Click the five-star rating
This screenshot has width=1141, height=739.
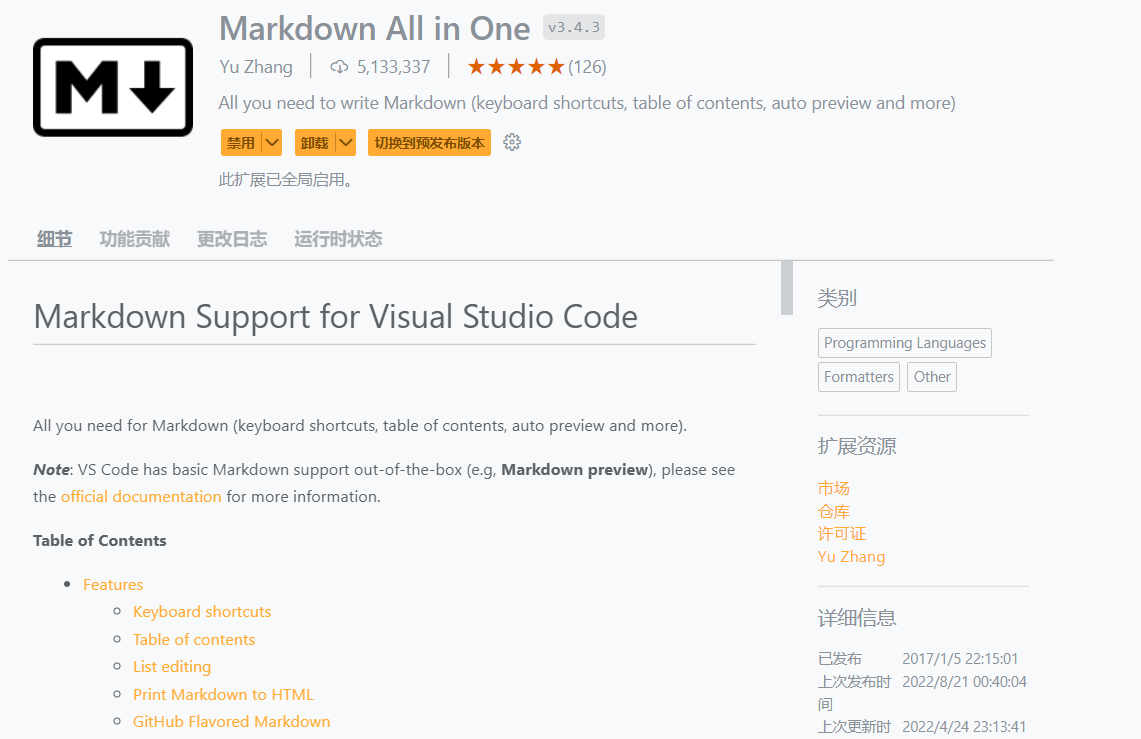coord(516,67)
